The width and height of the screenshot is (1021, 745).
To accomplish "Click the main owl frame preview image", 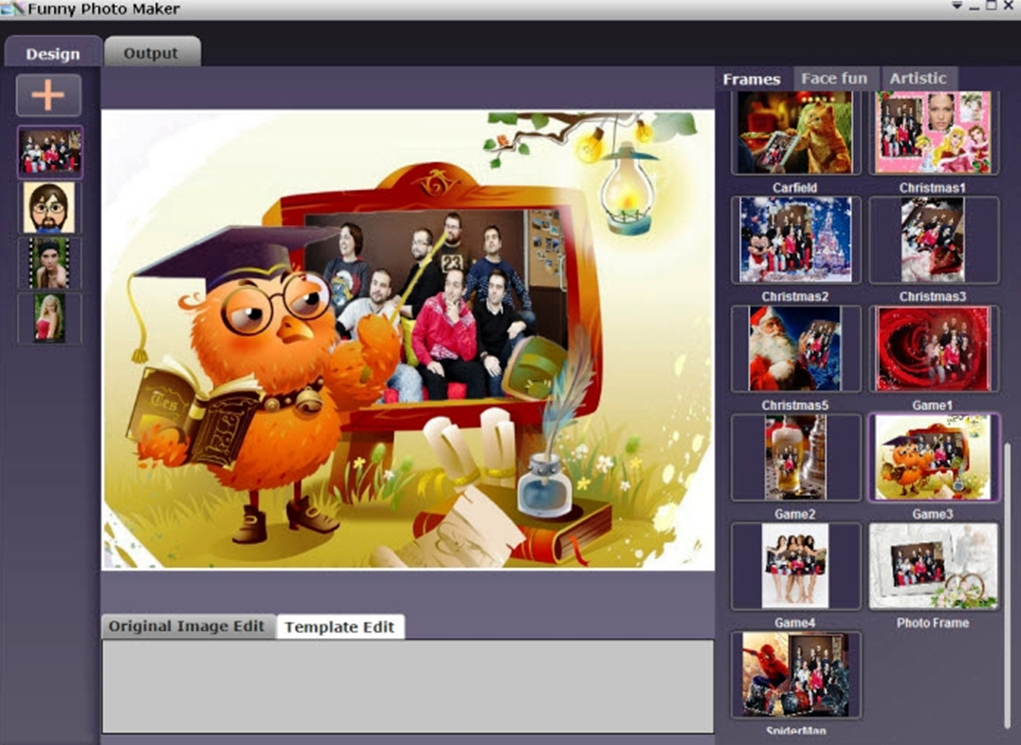I will click(x=408, y=339).
